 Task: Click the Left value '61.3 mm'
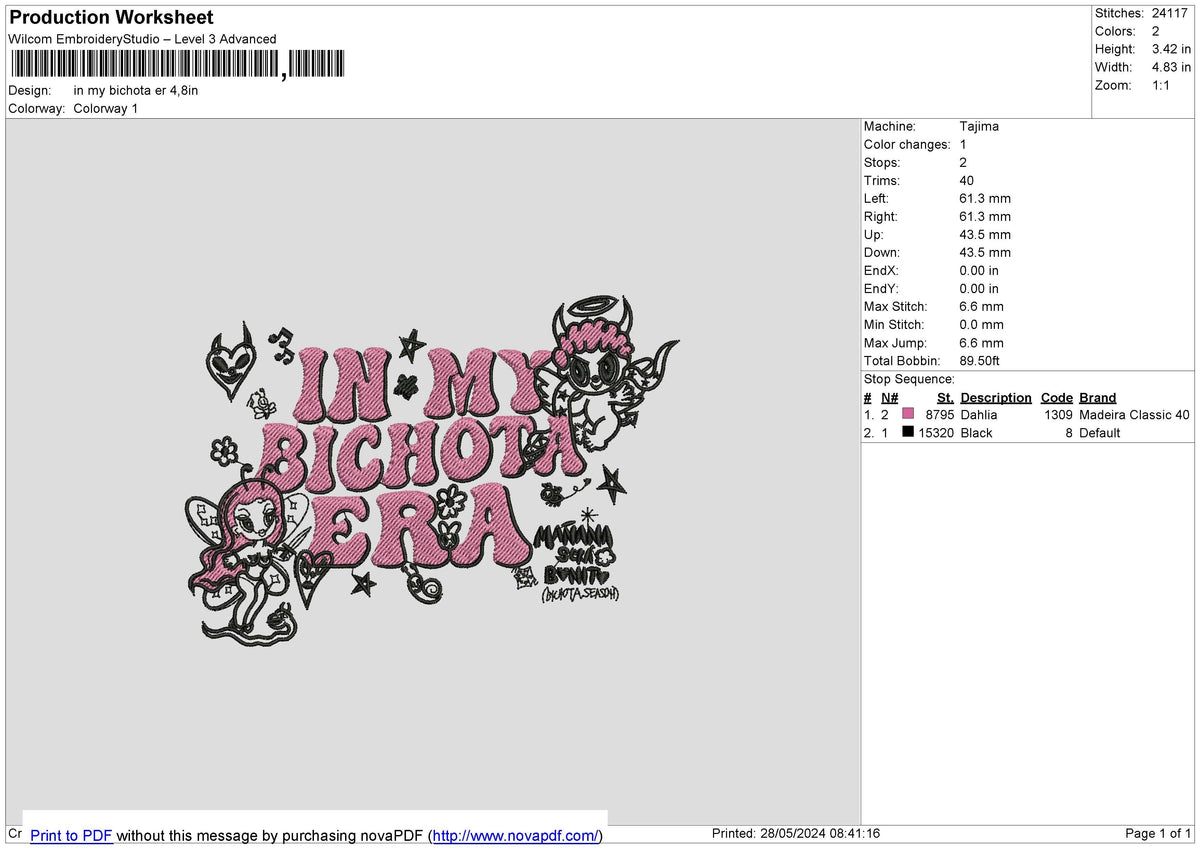tap(985, 198)
